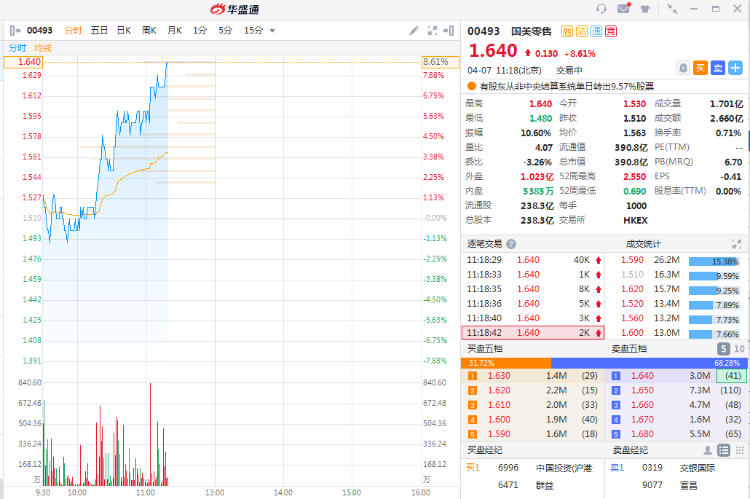
Task: Switch chart to 日K daily candlestick tab
Action: pos(124,31)
